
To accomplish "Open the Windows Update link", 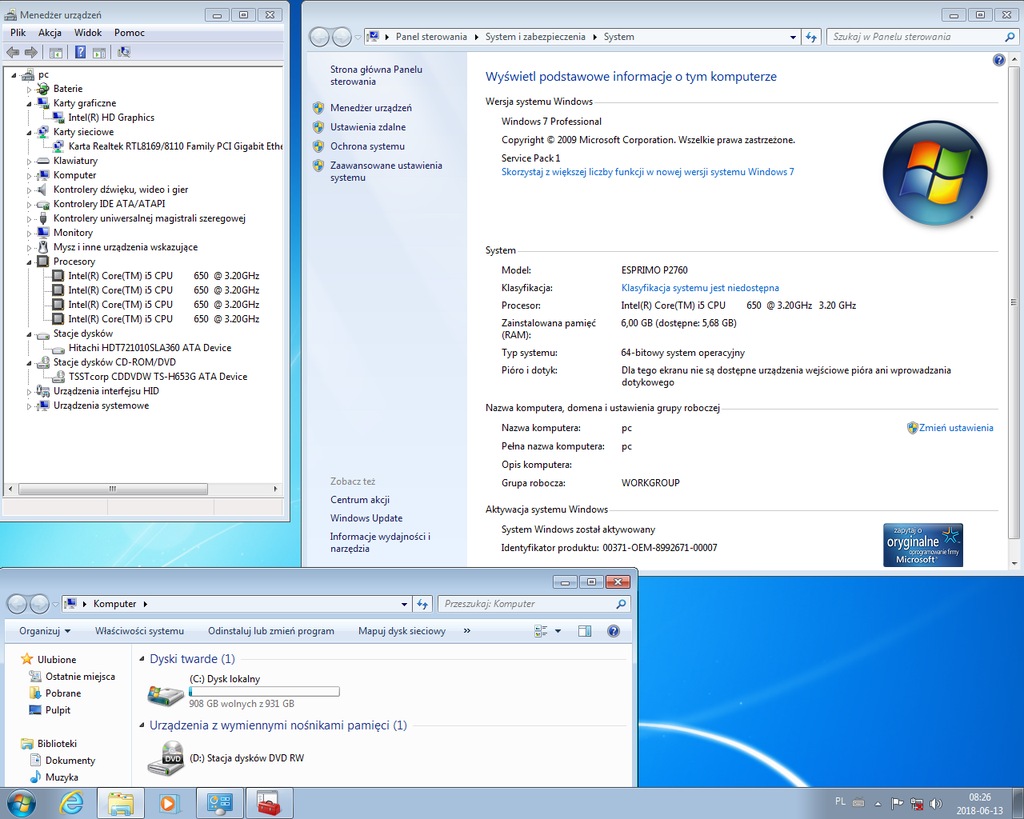I will click(x=366, y=518).
